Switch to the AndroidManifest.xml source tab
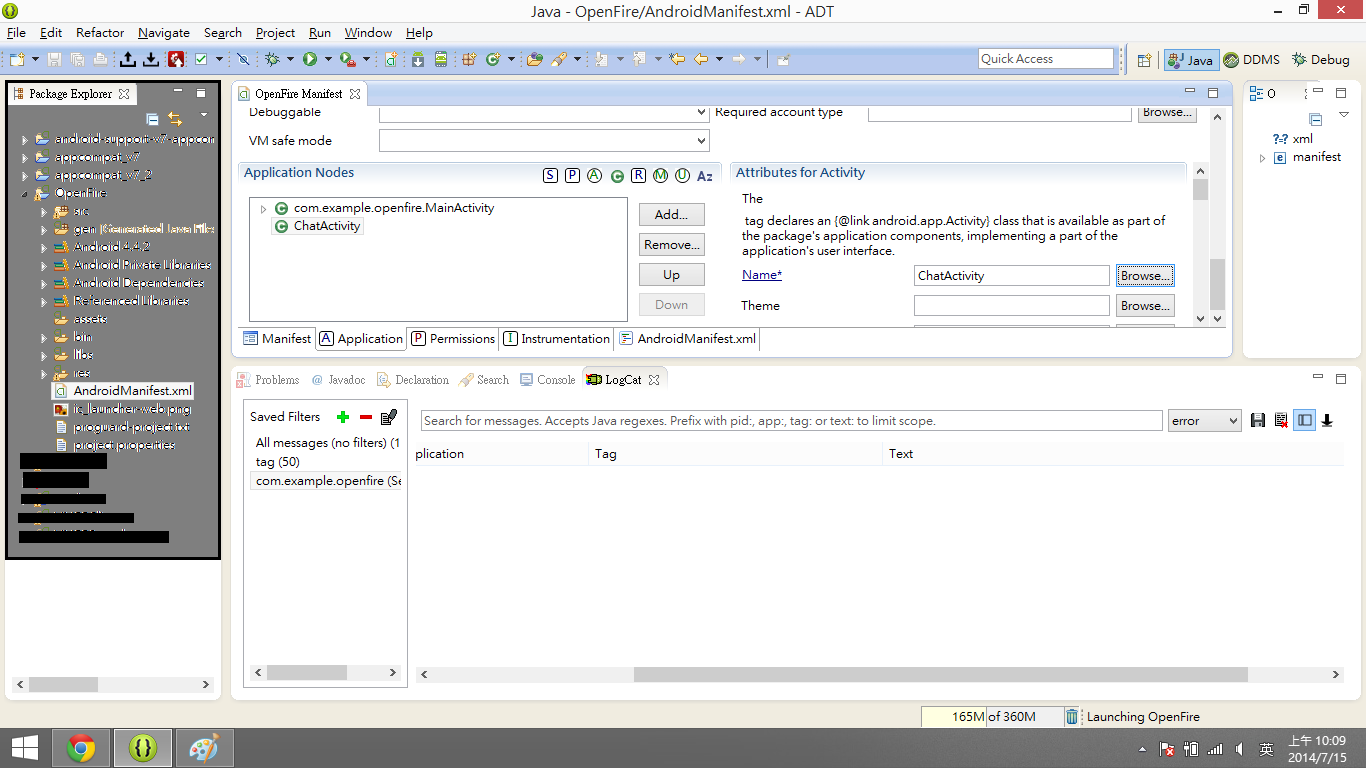1366x768 pixels. coord(687,339)
